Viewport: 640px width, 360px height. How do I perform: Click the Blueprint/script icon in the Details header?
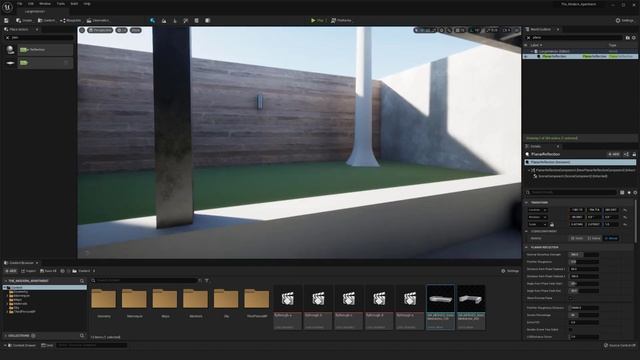pyautogui.click(x=627, y=154)
